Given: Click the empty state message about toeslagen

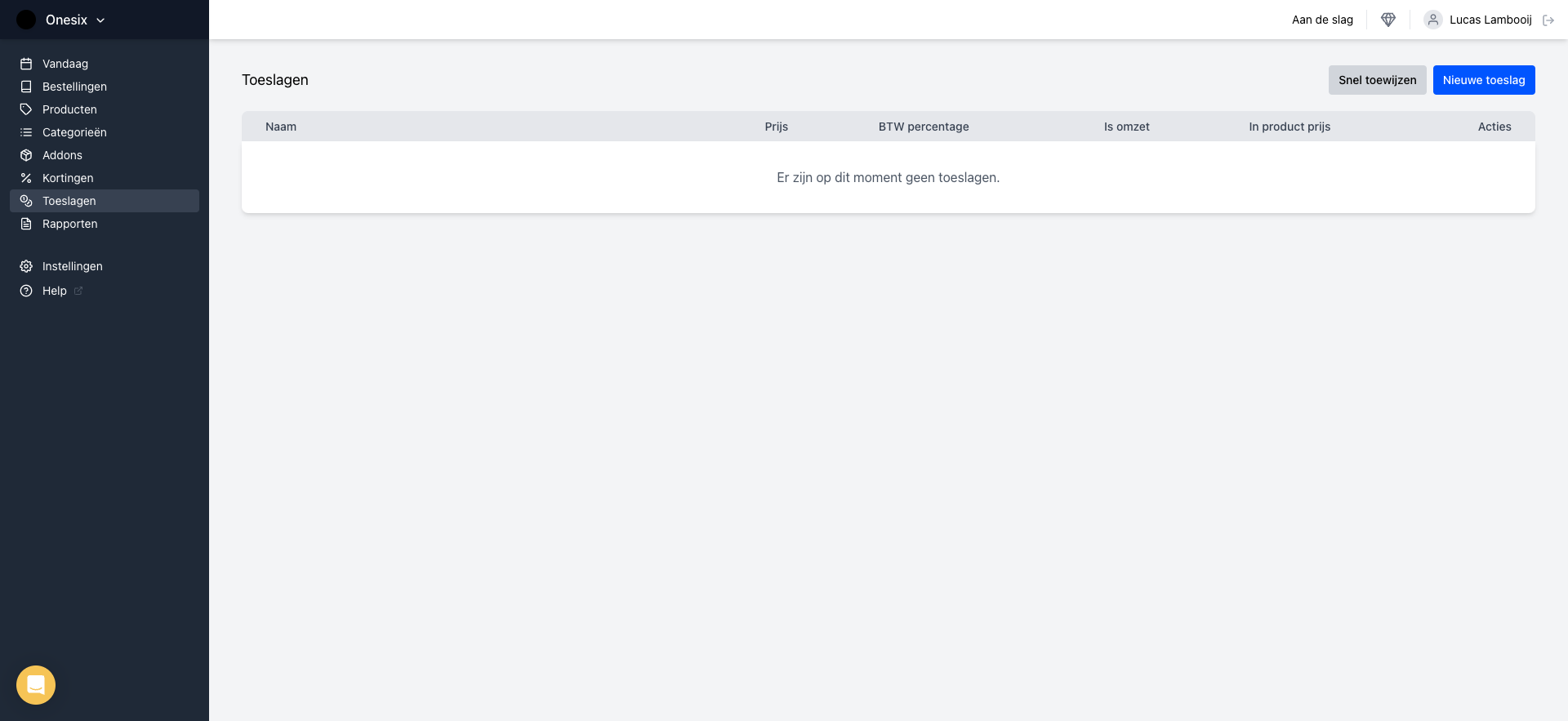Looking at the screenshot, I should [x=888, y=177].
